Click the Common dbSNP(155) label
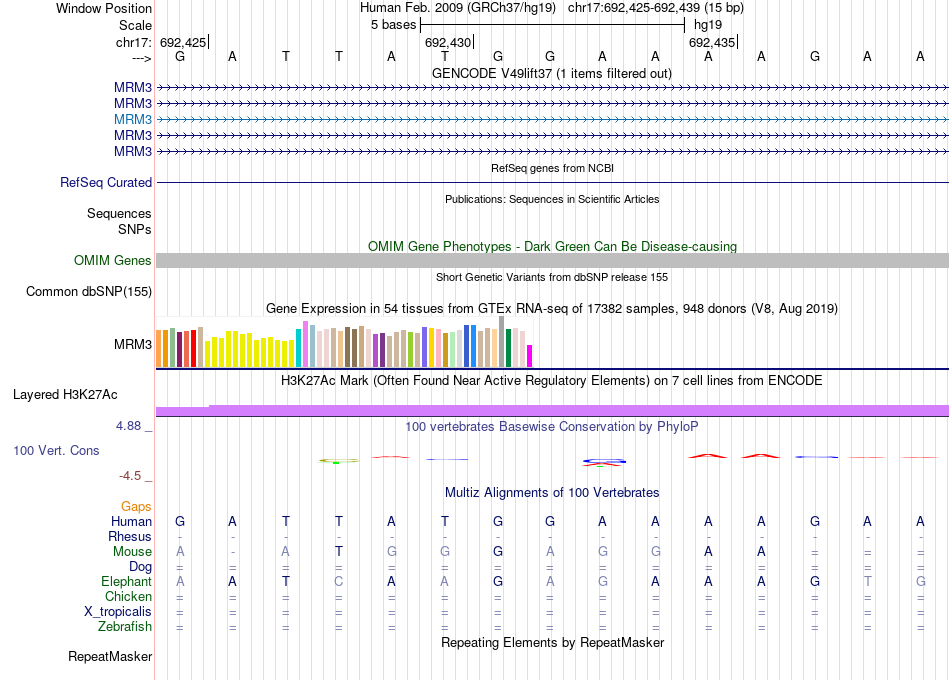The image size is (950, 680). (x=89, y=292)
